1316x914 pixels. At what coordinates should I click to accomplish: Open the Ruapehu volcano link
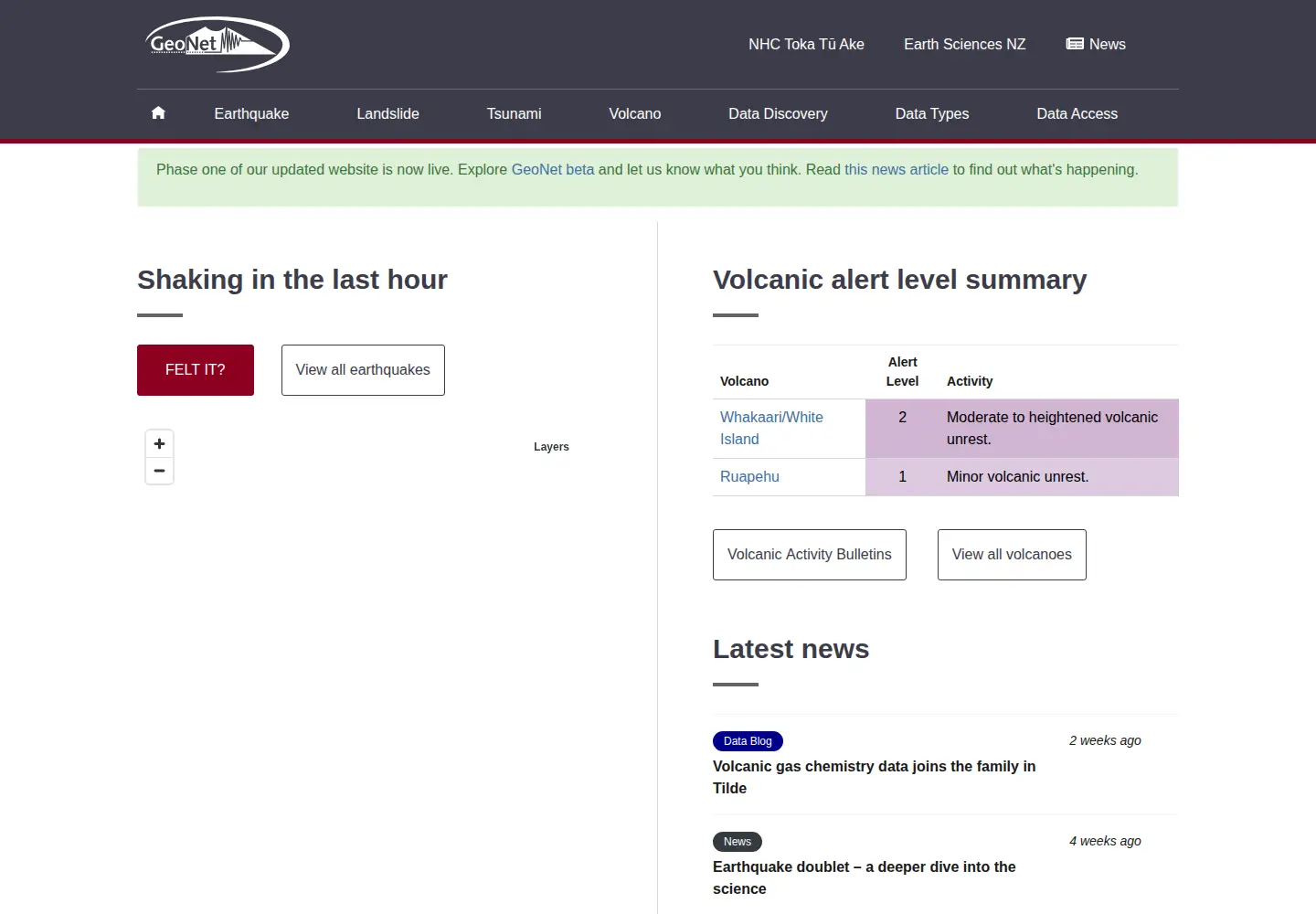point(749,476)
